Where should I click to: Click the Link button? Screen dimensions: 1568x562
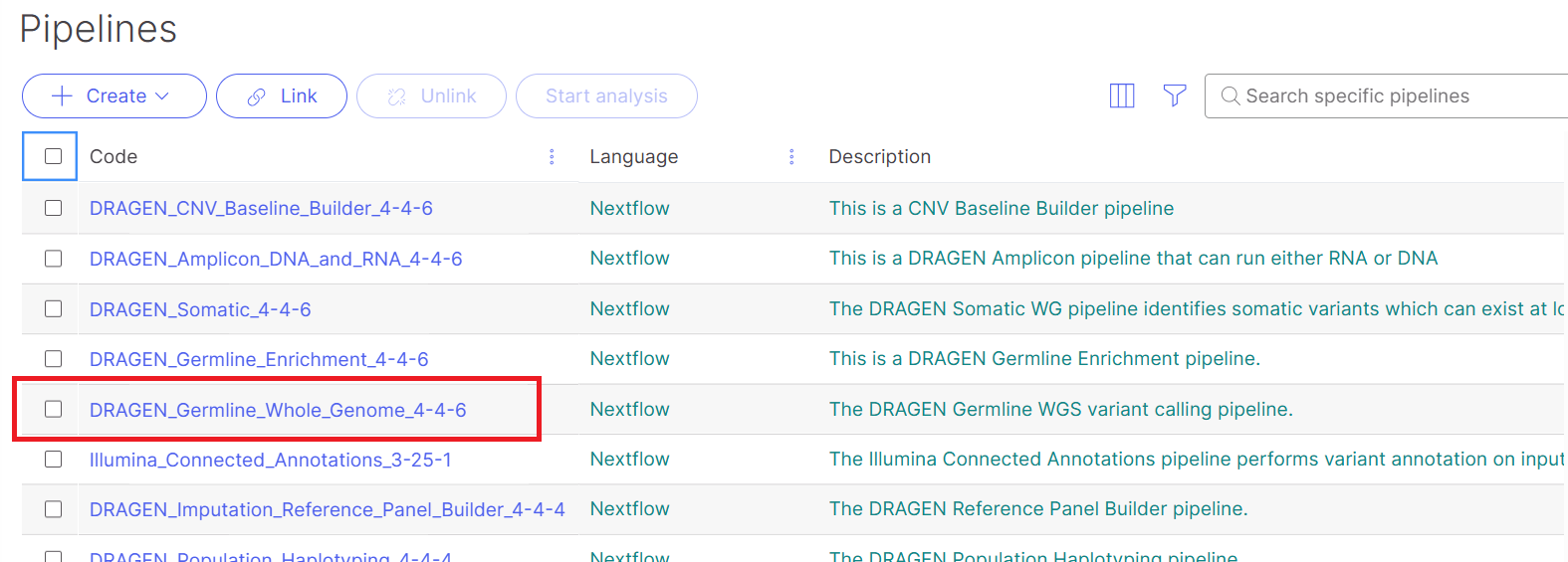[282, 96]
